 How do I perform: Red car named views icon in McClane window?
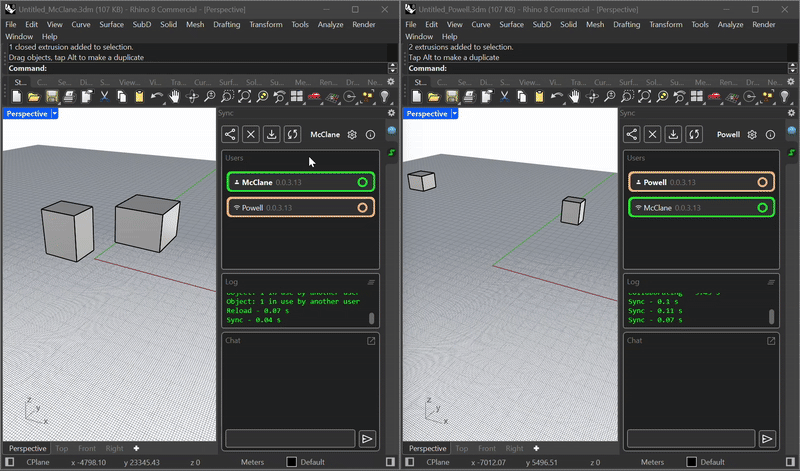point(314,96)
